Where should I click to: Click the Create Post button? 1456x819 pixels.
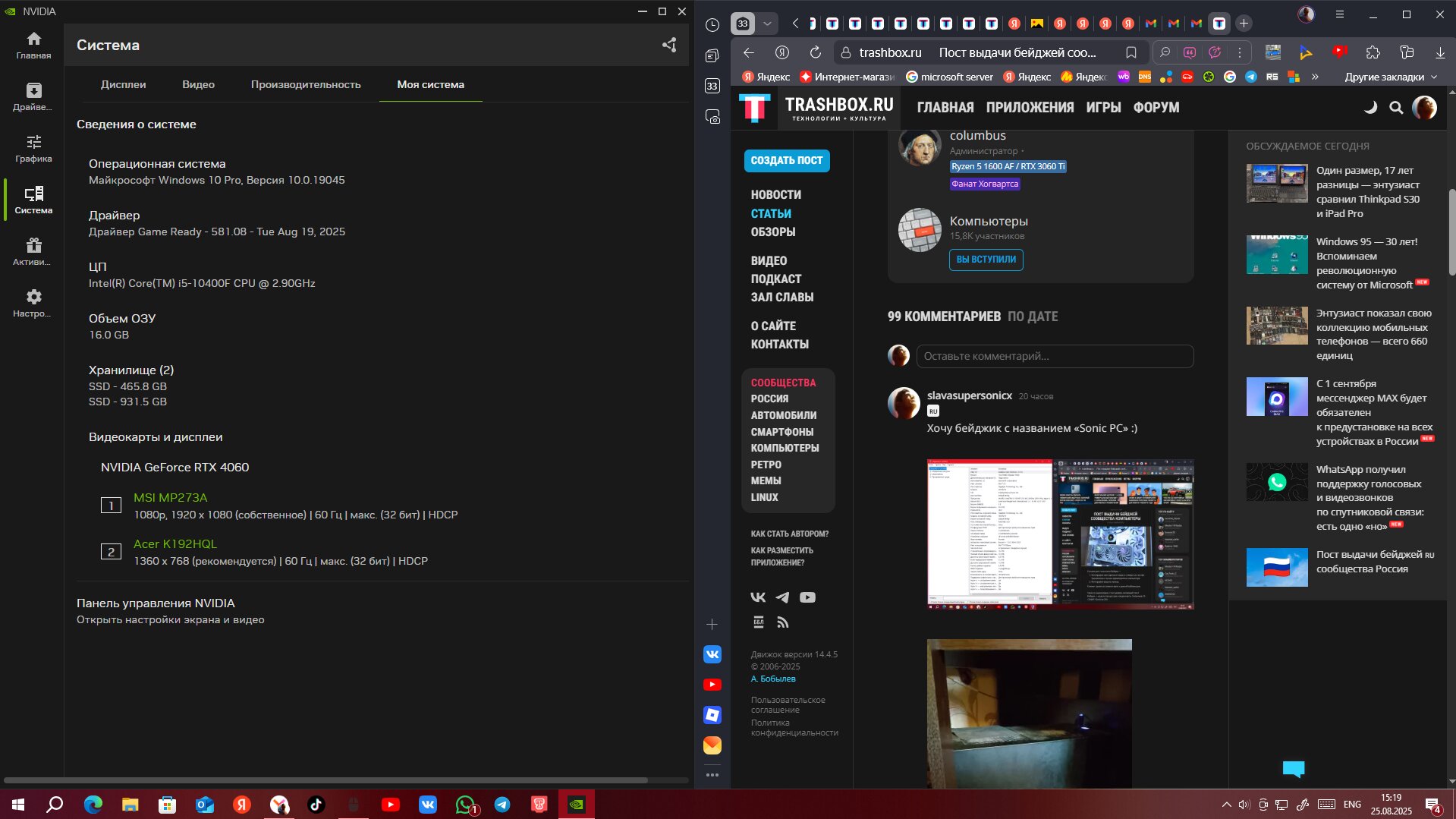(786, 160)
